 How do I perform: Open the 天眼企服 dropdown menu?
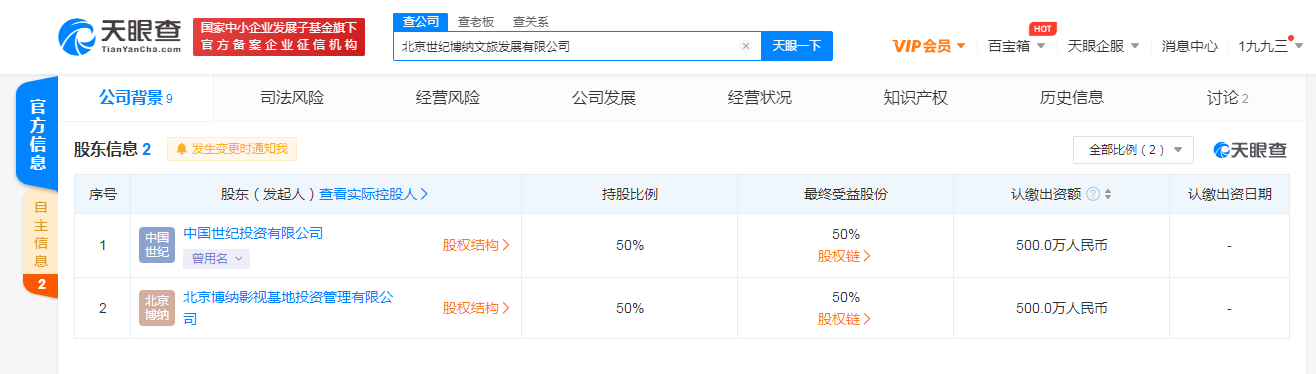pos(1103,46)
